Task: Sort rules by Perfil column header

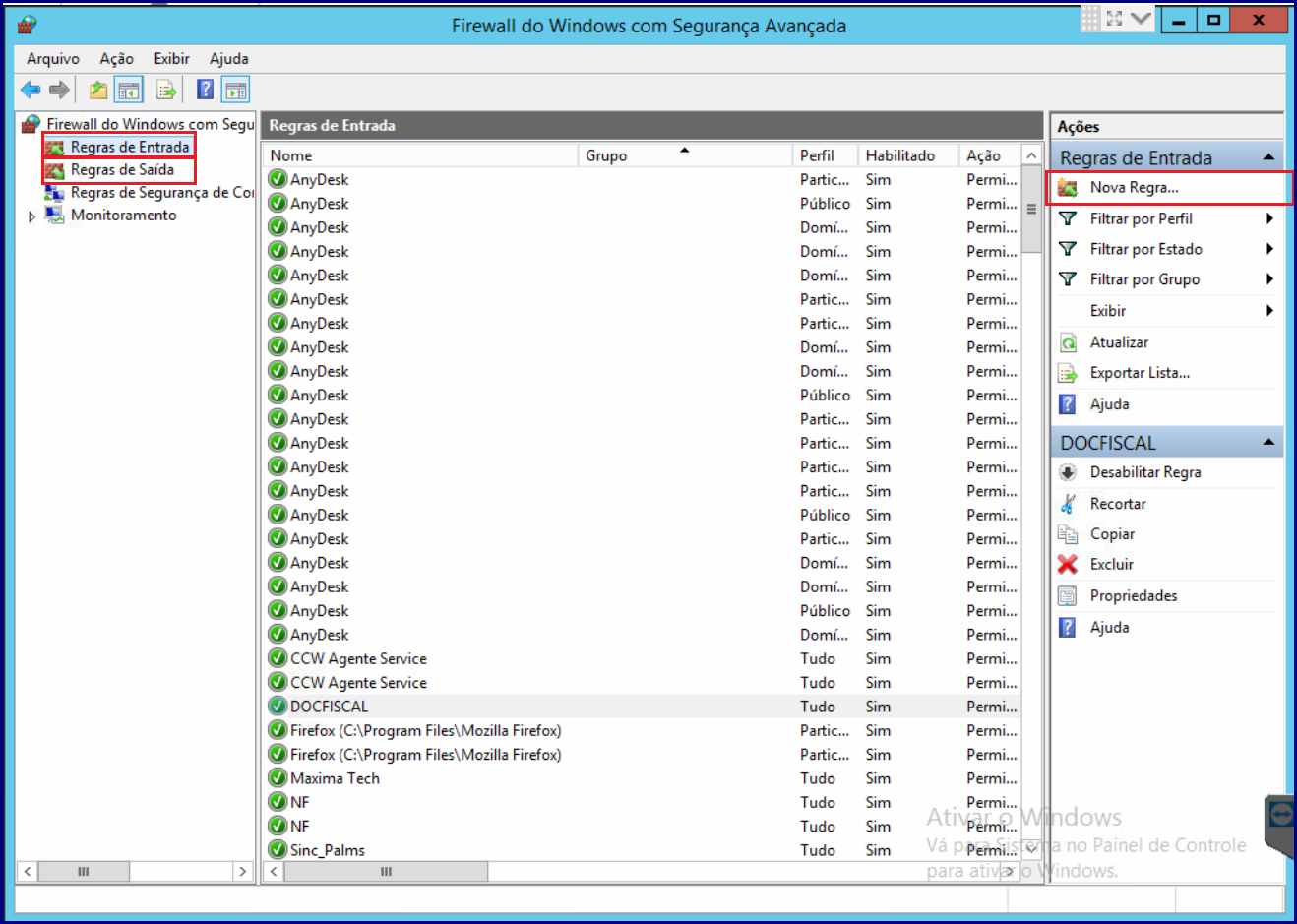Action: coord(825,155)
